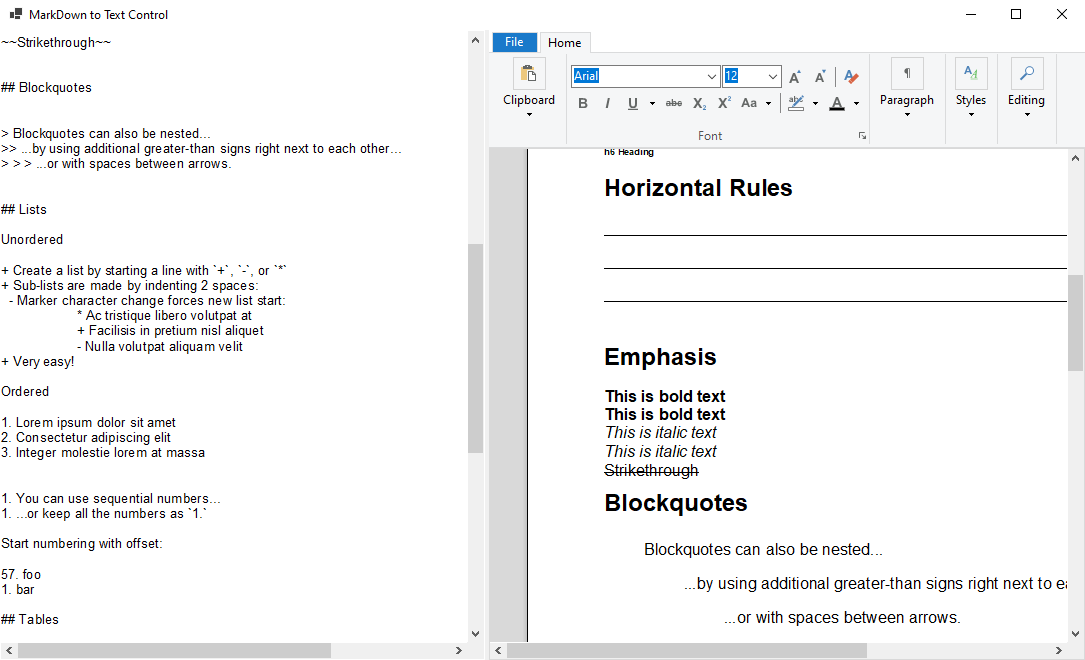
Task: Open the font size dropdown
Action: coord(772,76)
